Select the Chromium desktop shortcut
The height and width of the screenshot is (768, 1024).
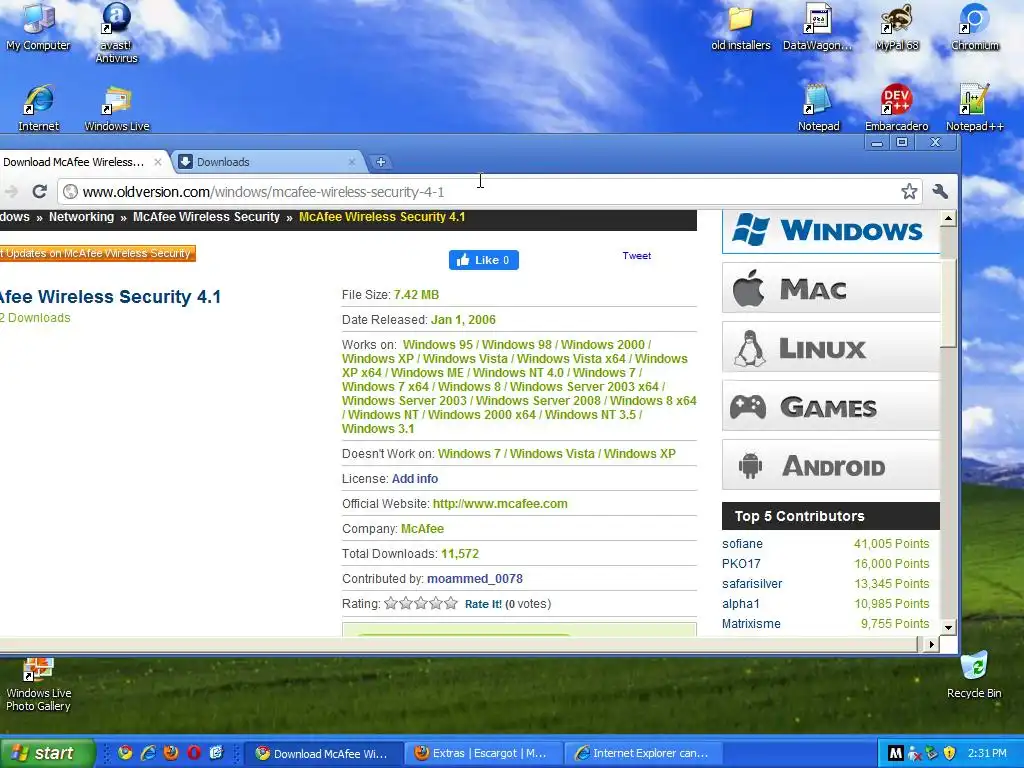tap(974, 27)
